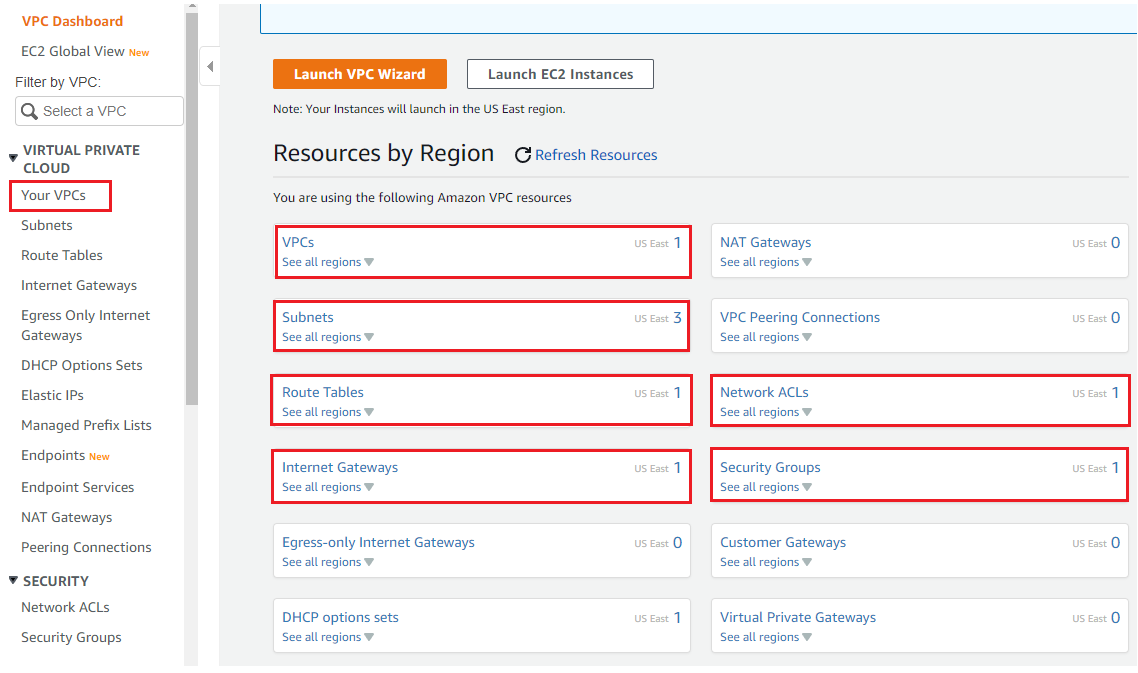
Task: Open Internet Gateways in the sidebar
Action: (x=79, y=285)
